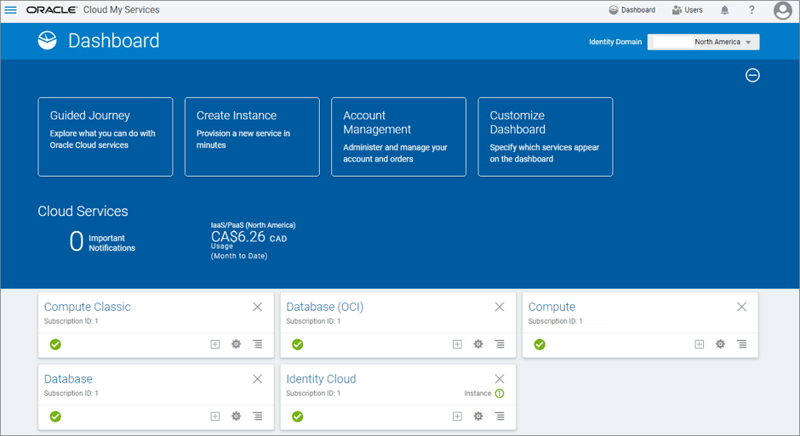800x436 pixels.
Task: Go to Dashboard in top navigation
Action: [632, 10]
